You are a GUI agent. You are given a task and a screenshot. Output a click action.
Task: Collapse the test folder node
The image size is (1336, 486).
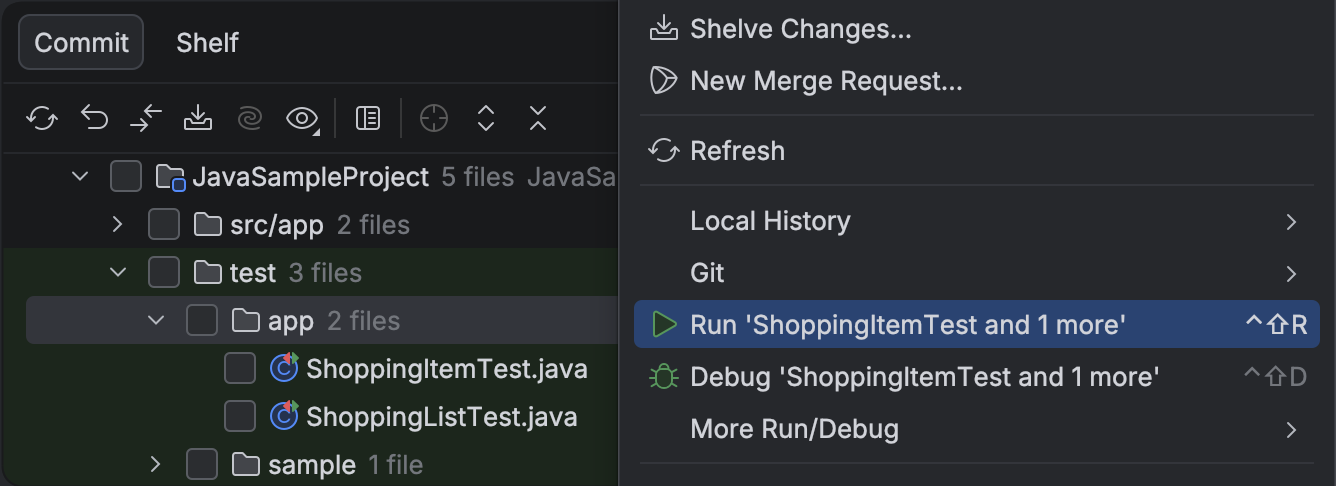(x=118, y=273)
